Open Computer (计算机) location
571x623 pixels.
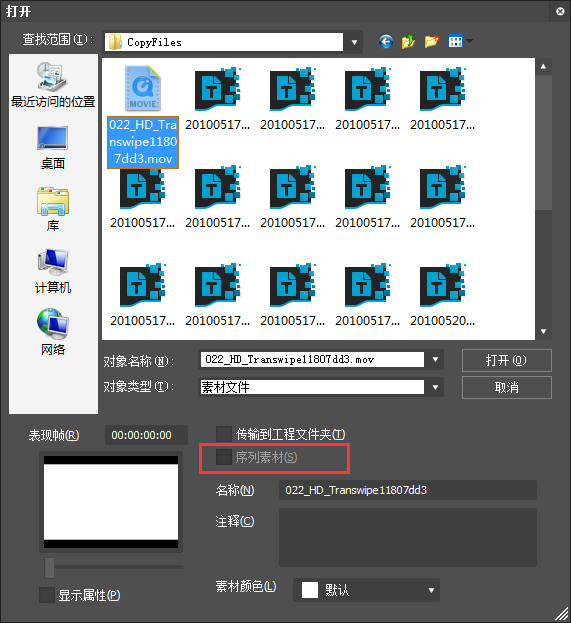click(53, 271)
